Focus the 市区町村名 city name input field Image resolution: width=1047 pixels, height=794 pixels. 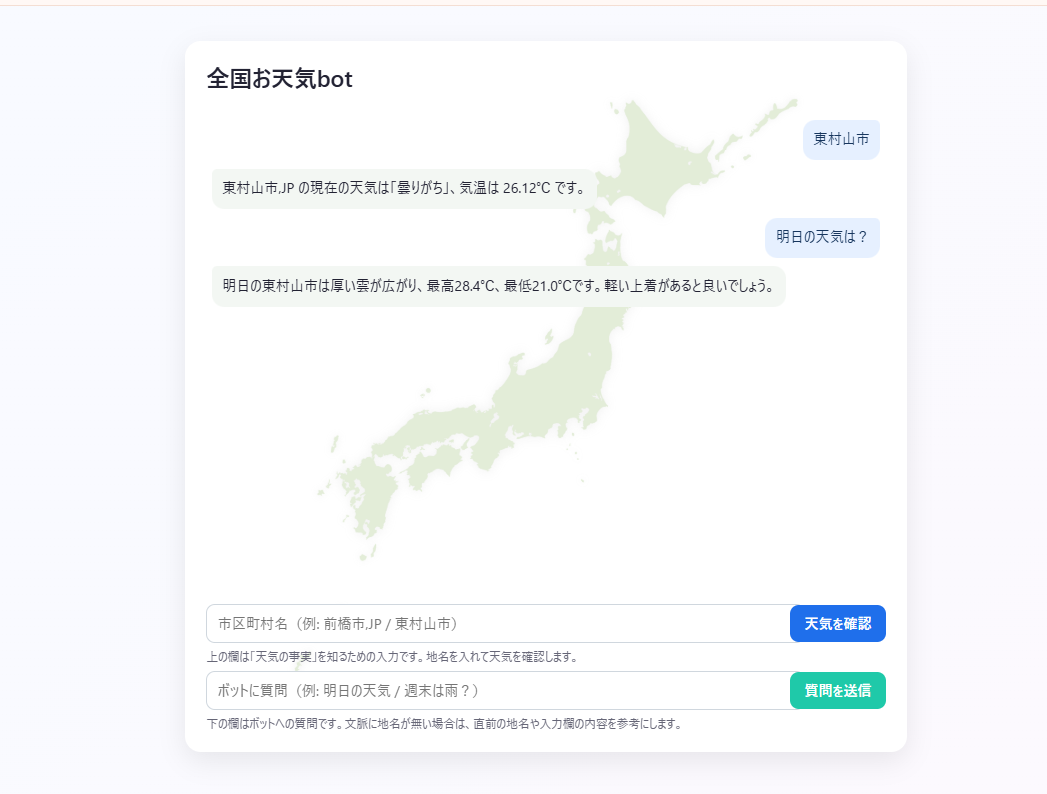click(x=498, y=624)
